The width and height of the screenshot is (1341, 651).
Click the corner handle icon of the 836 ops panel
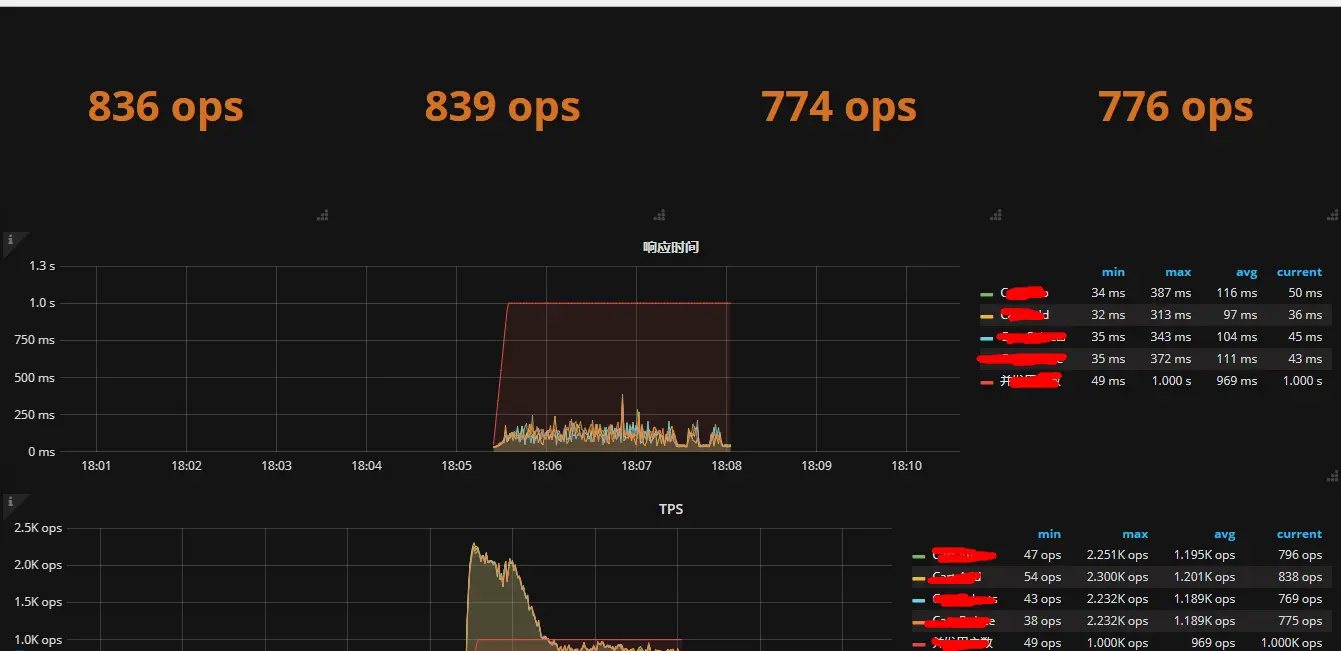(x=322, y=214)
